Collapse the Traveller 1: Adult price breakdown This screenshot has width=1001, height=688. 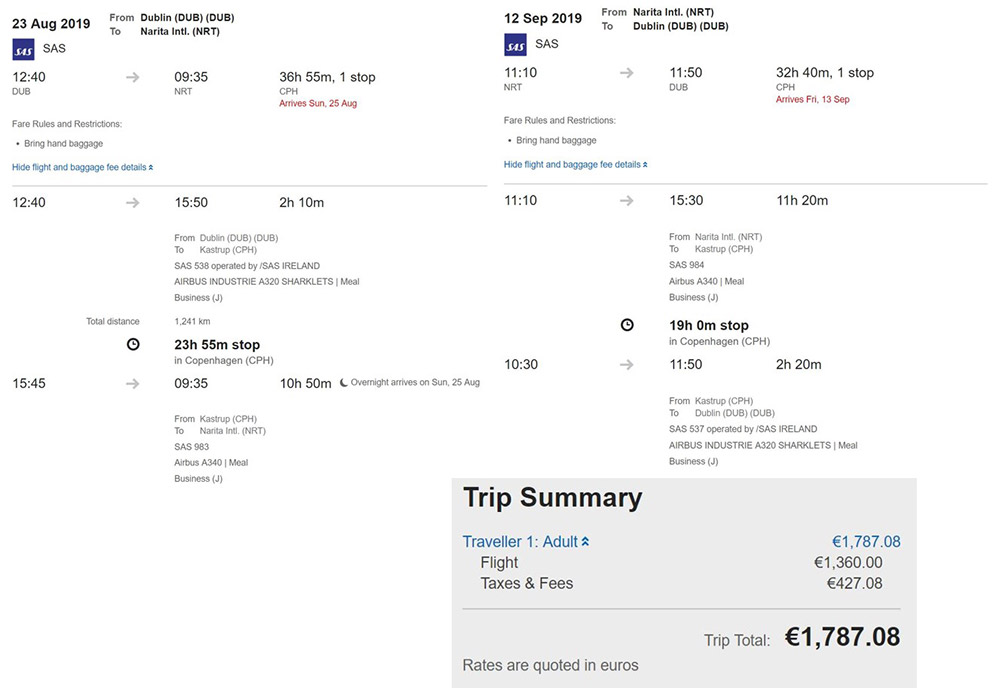[x=525, y=542]
